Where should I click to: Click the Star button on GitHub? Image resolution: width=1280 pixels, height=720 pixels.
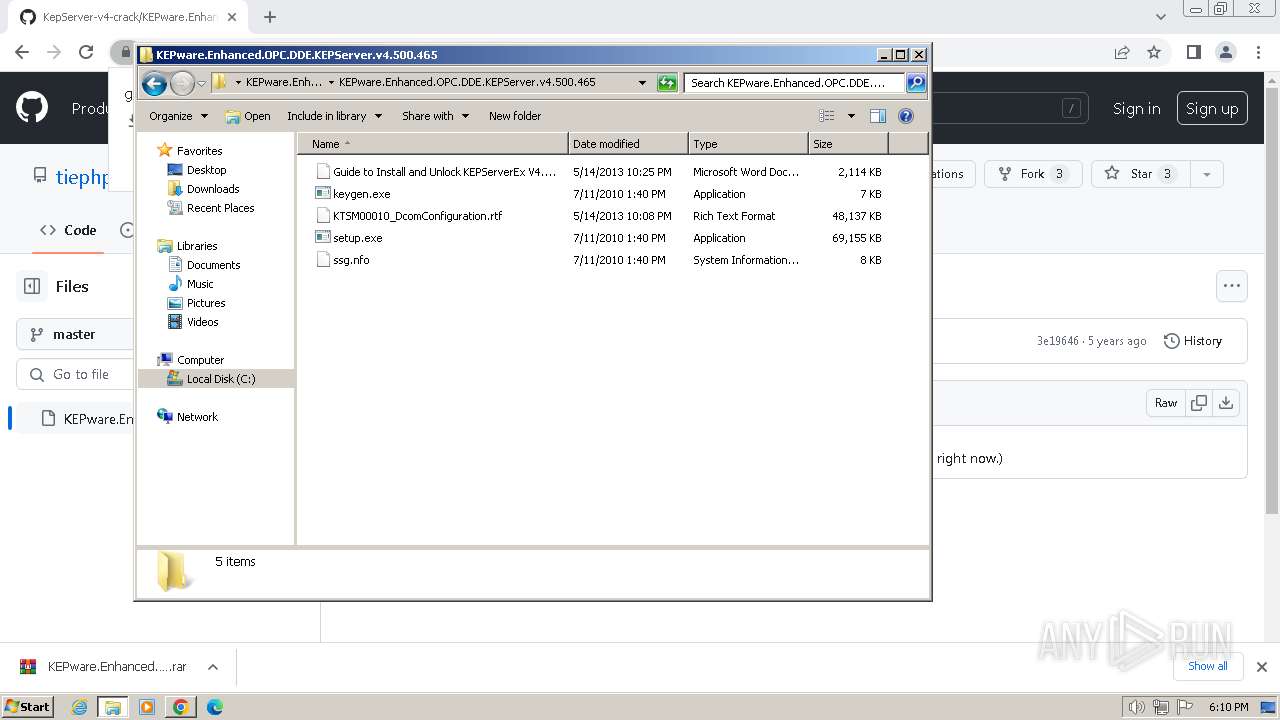[x=1141, y=174]
